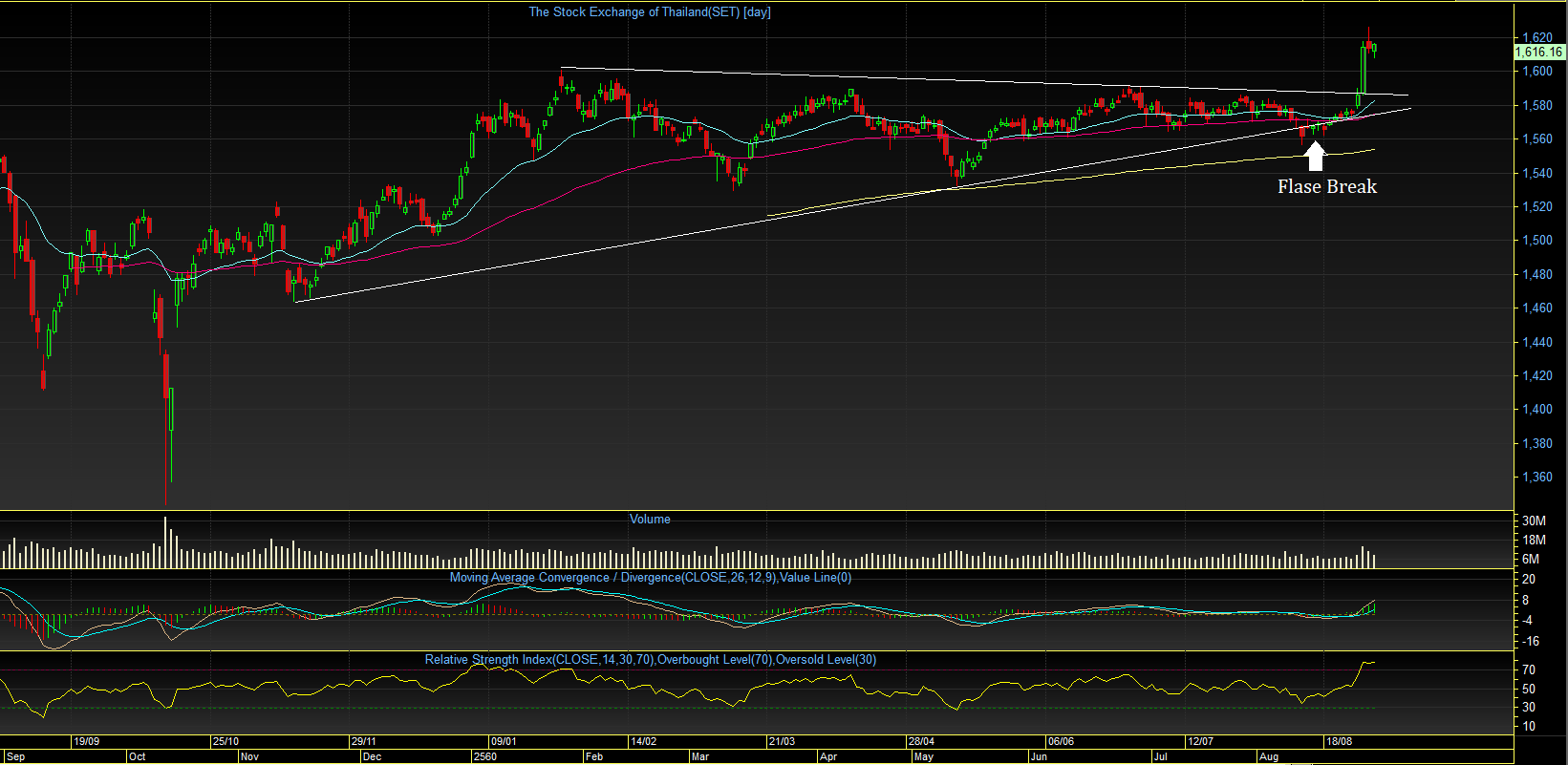
Task: Click the 1,480 price axis value
Action: [1537, 274]
